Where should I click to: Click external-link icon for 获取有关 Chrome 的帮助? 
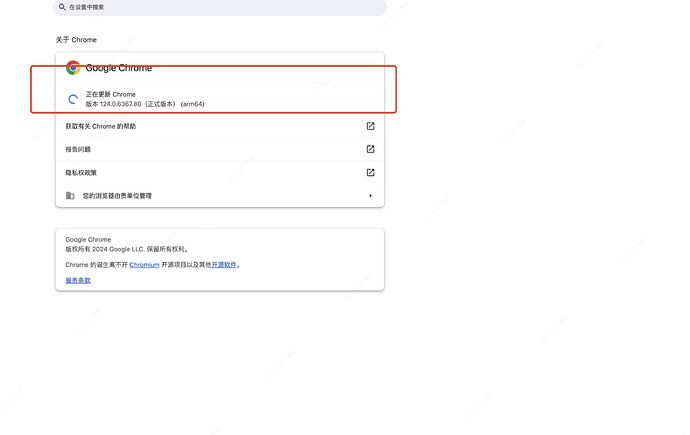coord(370,126)
